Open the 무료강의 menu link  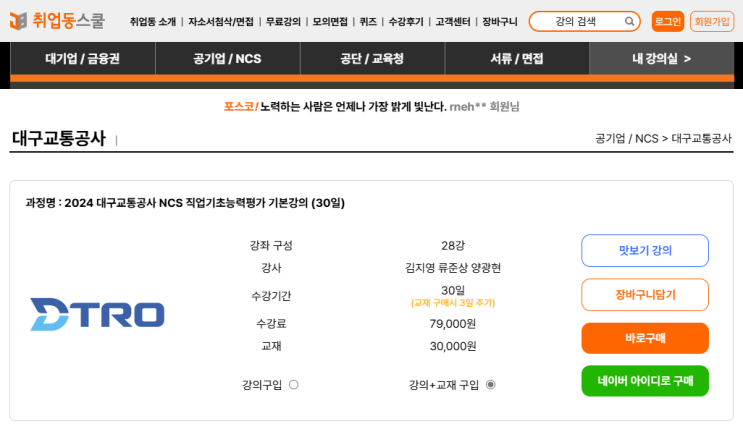tap(282, 21)
